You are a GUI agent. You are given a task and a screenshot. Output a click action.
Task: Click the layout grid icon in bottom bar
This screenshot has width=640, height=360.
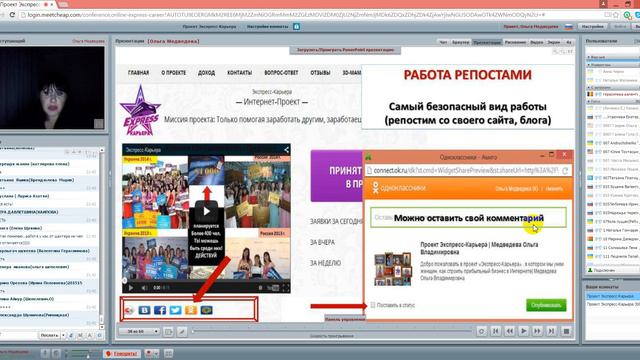[169, 353]
